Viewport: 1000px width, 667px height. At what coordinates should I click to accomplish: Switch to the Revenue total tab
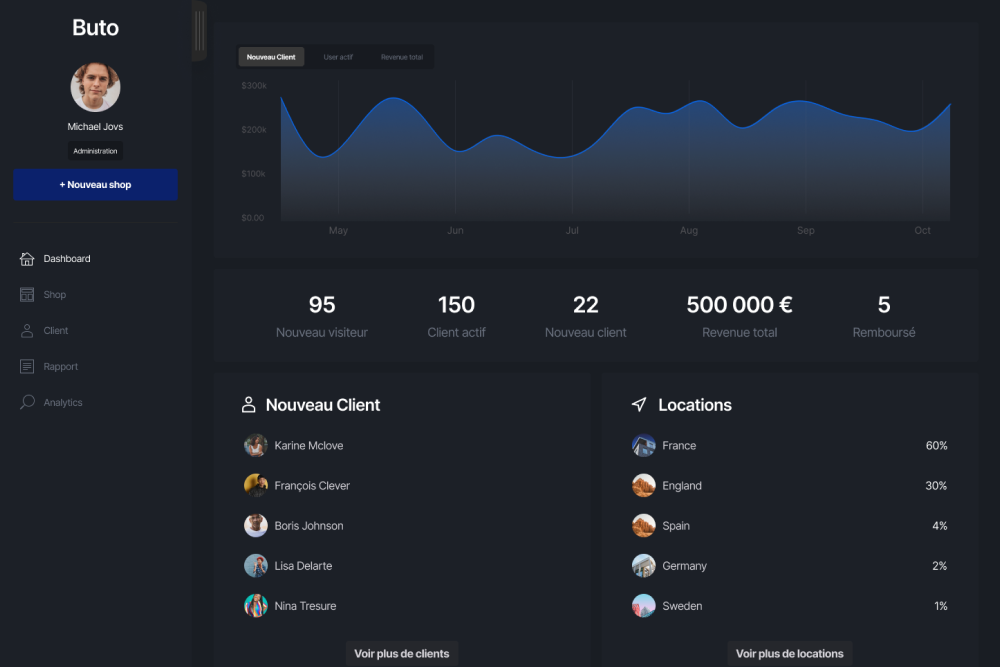click(402, 57)
